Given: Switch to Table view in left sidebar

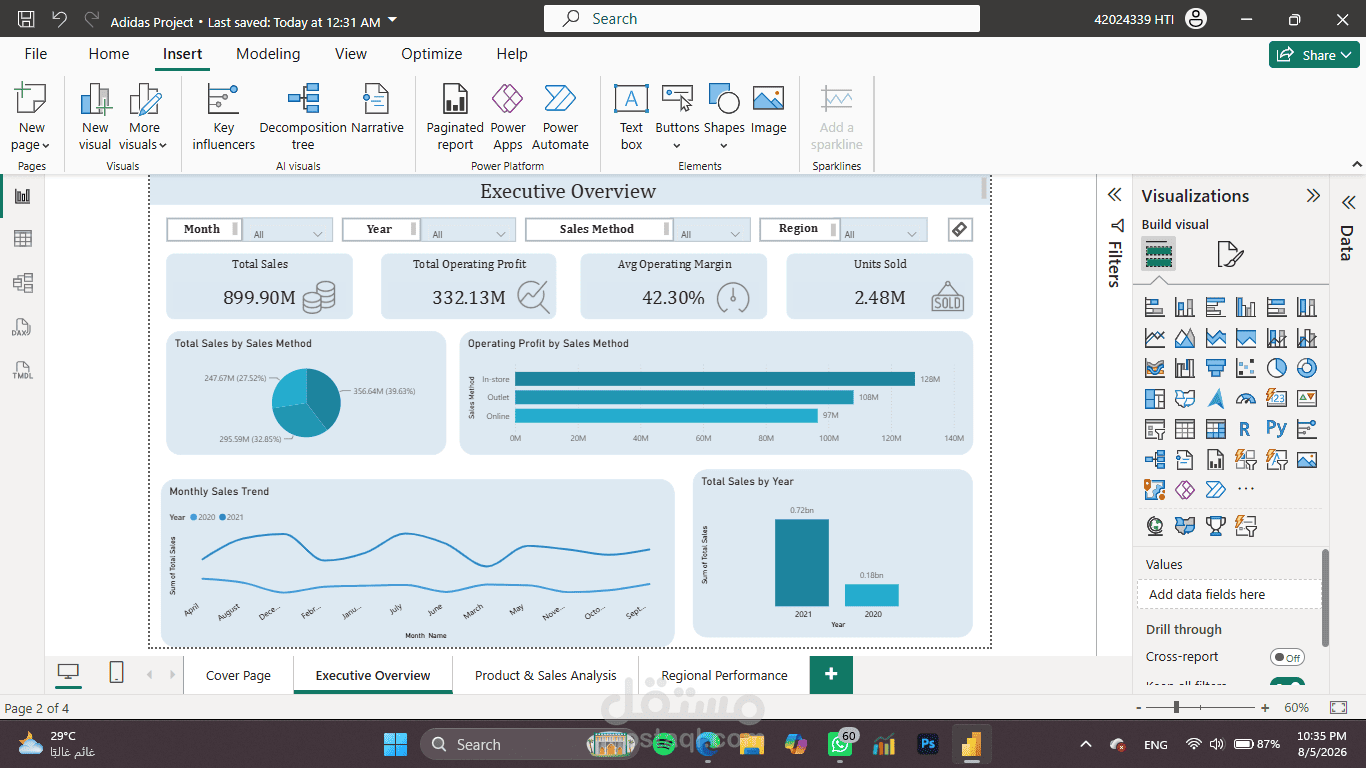Looking at the screenshot, I should tap(22, 238).
